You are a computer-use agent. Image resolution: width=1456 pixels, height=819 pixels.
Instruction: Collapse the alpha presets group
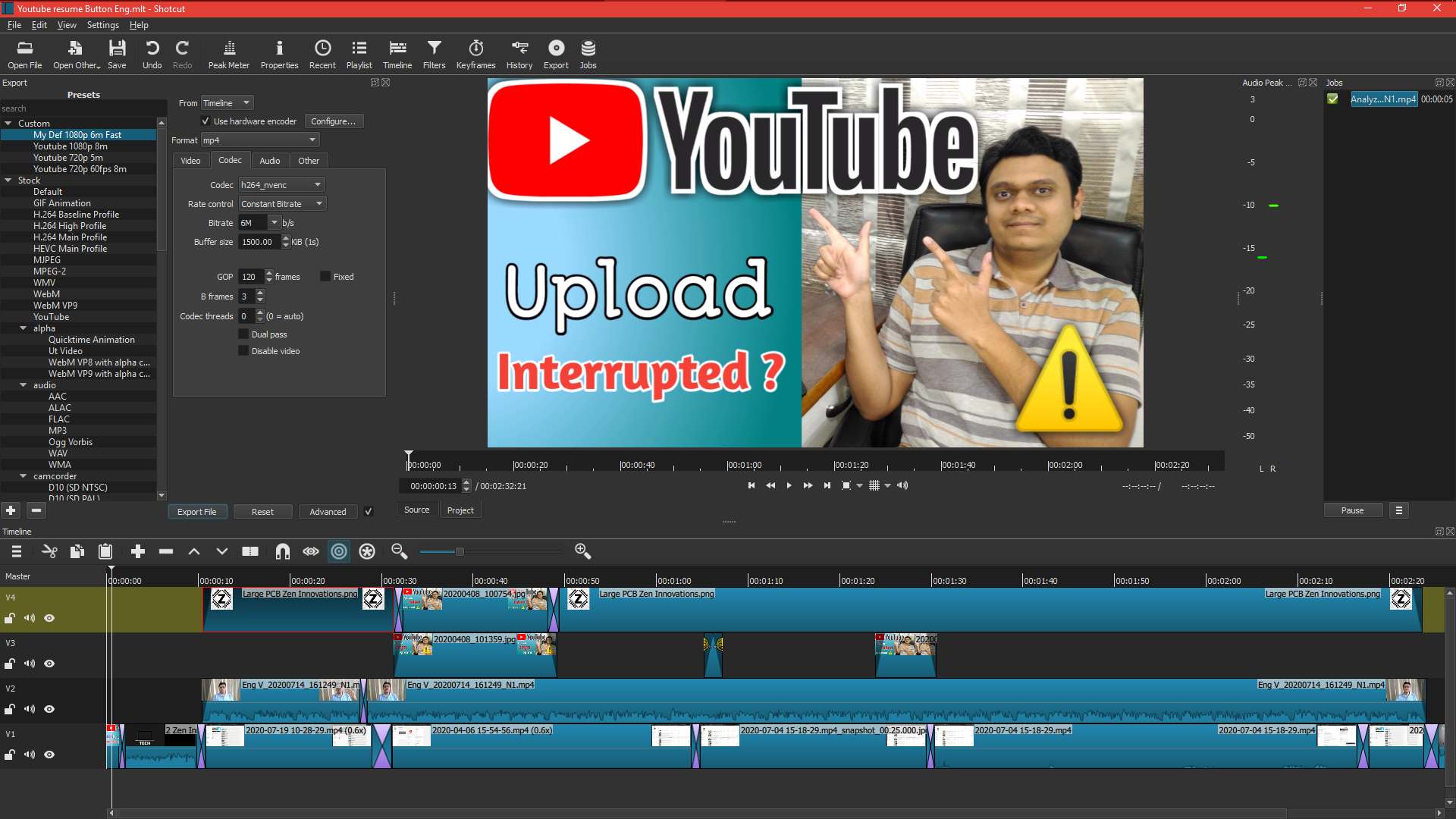[x=24, y=328]
